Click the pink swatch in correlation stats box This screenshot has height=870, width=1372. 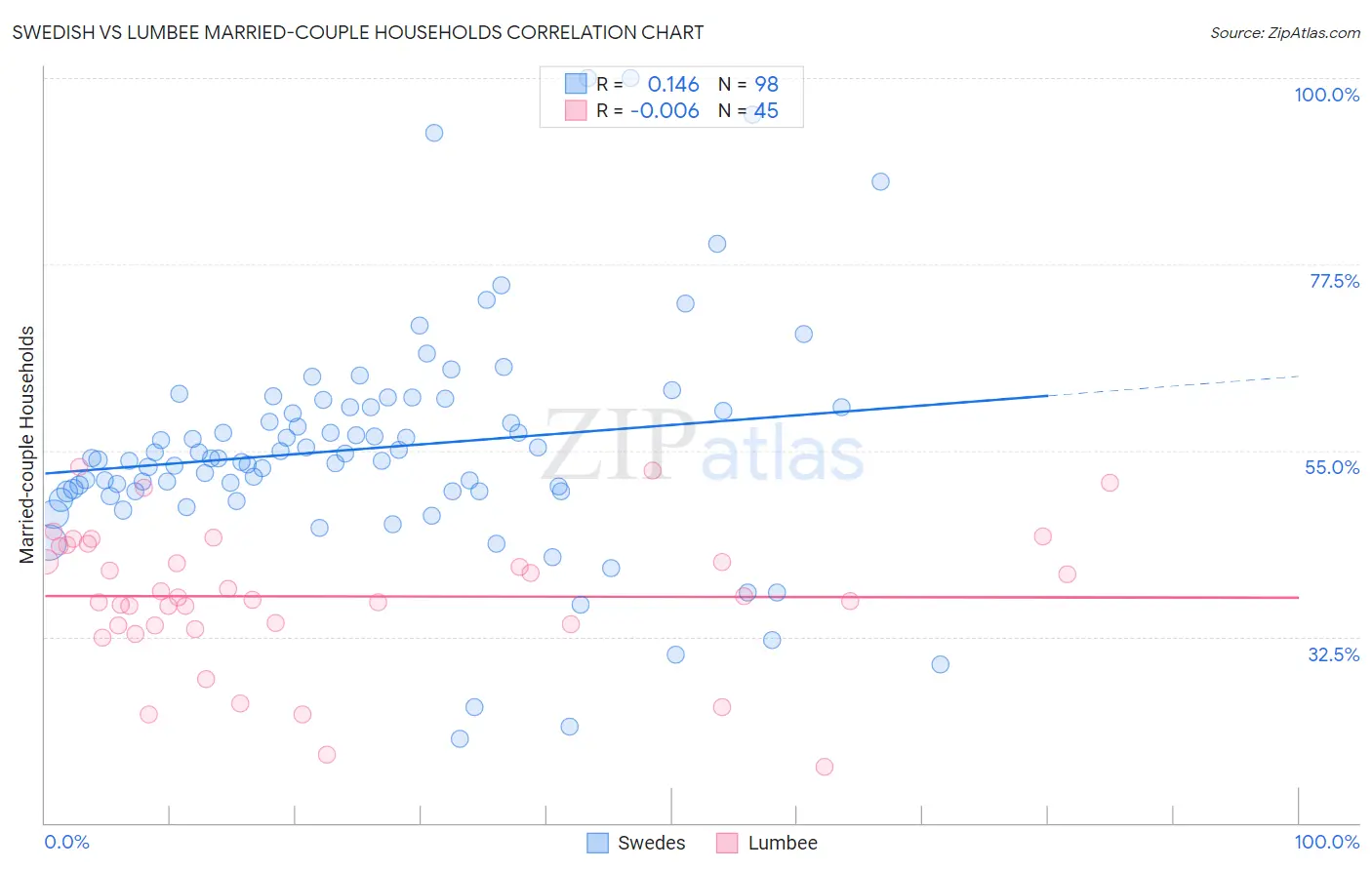pos(576,110)
